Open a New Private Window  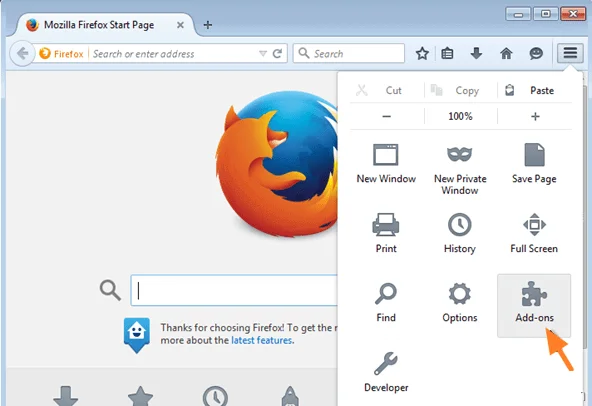pos(460,169)
